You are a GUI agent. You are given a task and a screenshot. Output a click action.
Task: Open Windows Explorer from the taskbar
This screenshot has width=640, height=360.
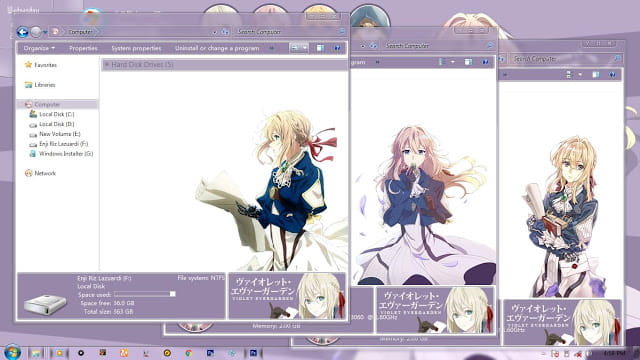tap(36, 353)
